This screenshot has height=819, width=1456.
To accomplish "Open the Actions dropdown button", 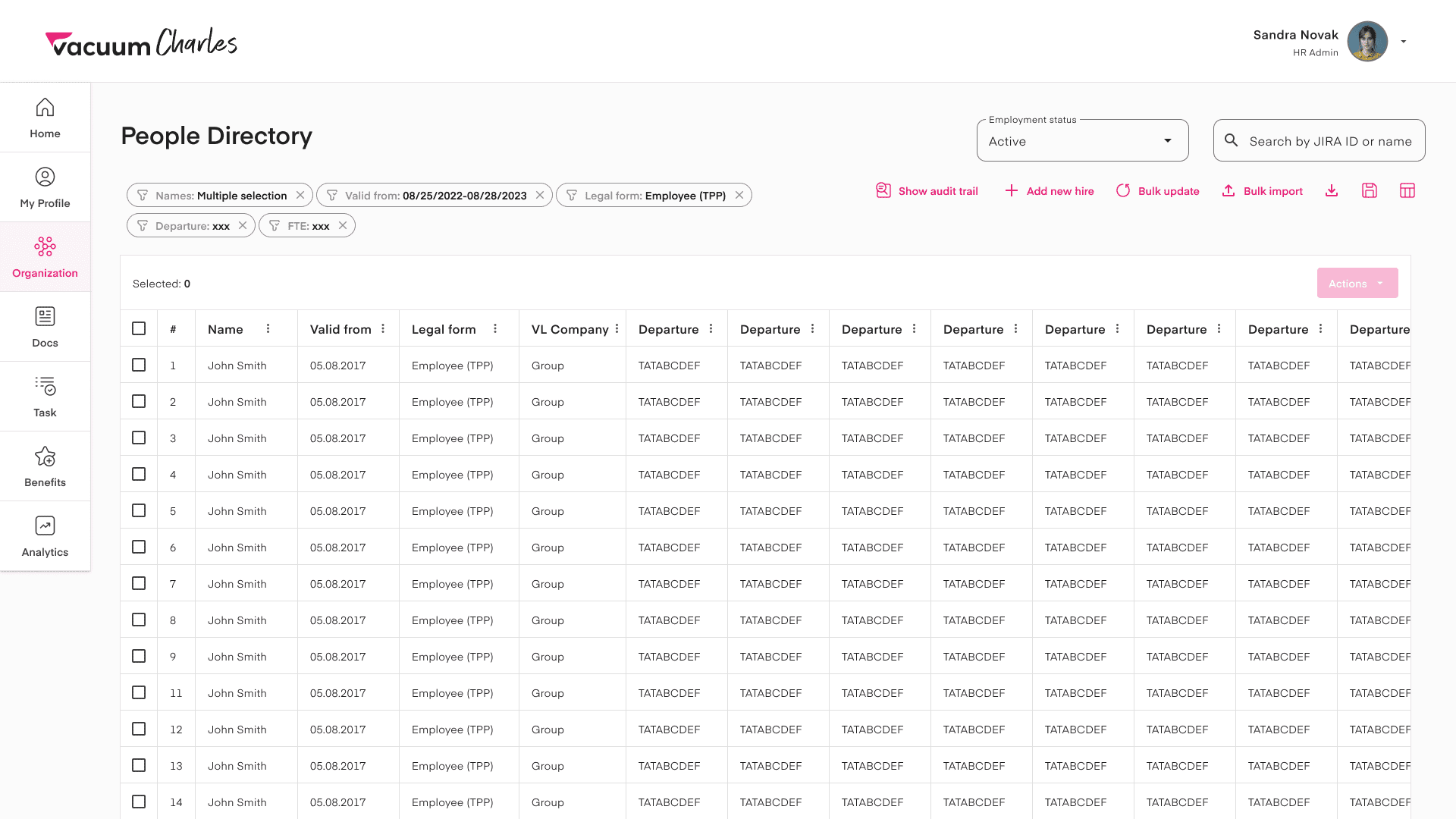I will pyautogui.click(x=1357, y=283).
